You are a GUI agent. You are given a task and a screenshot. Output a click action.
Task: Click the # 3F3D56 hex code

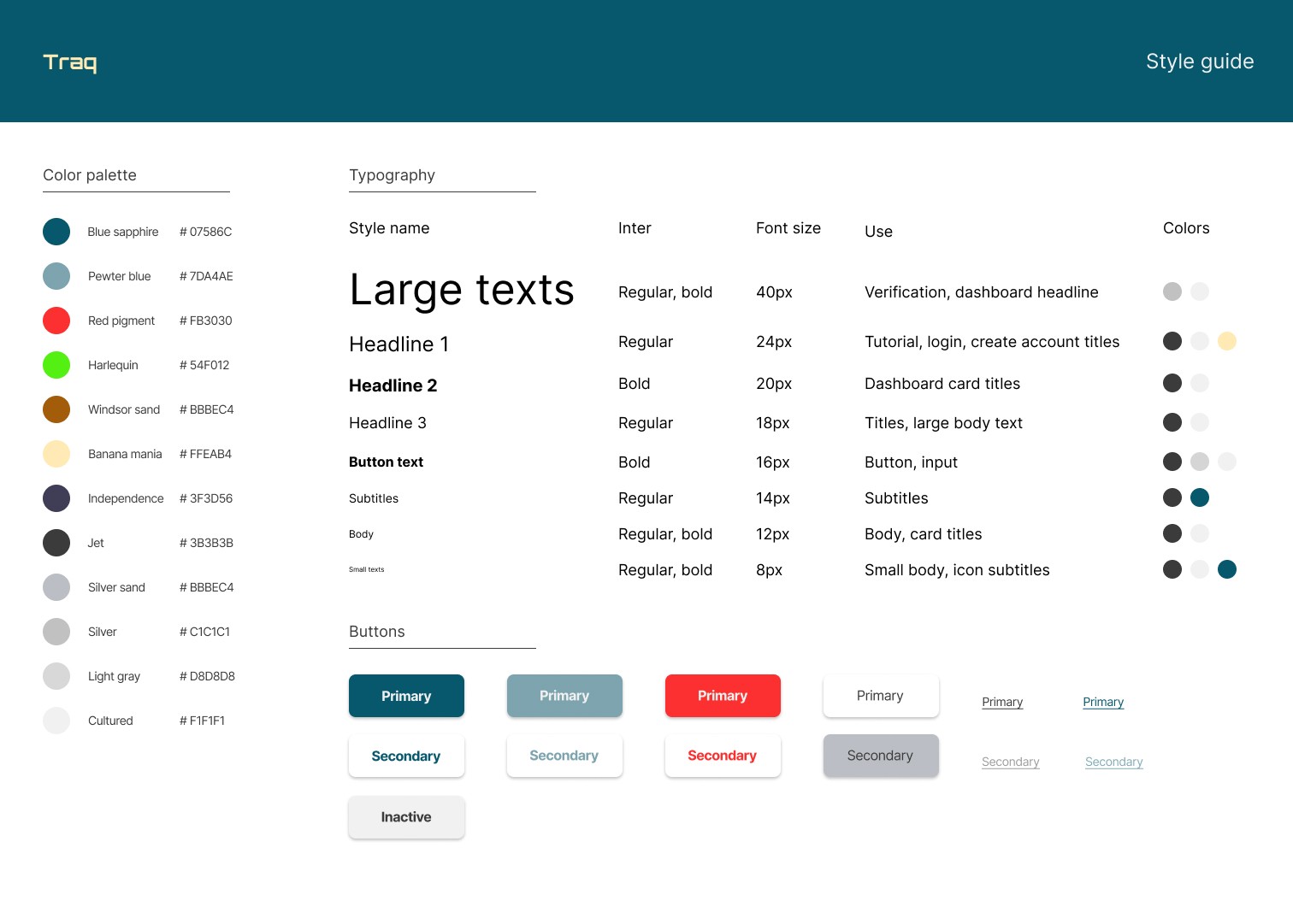click(x=206, y=498)
